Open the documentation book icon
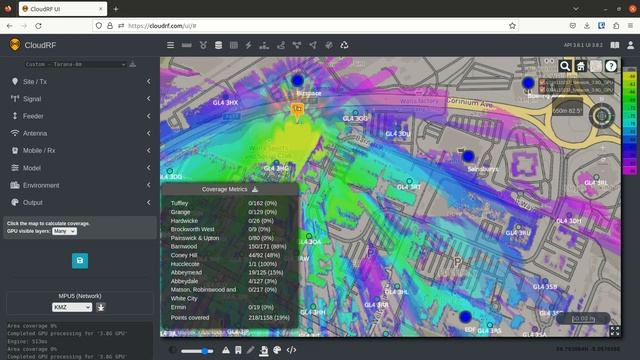 click(615, 45)
